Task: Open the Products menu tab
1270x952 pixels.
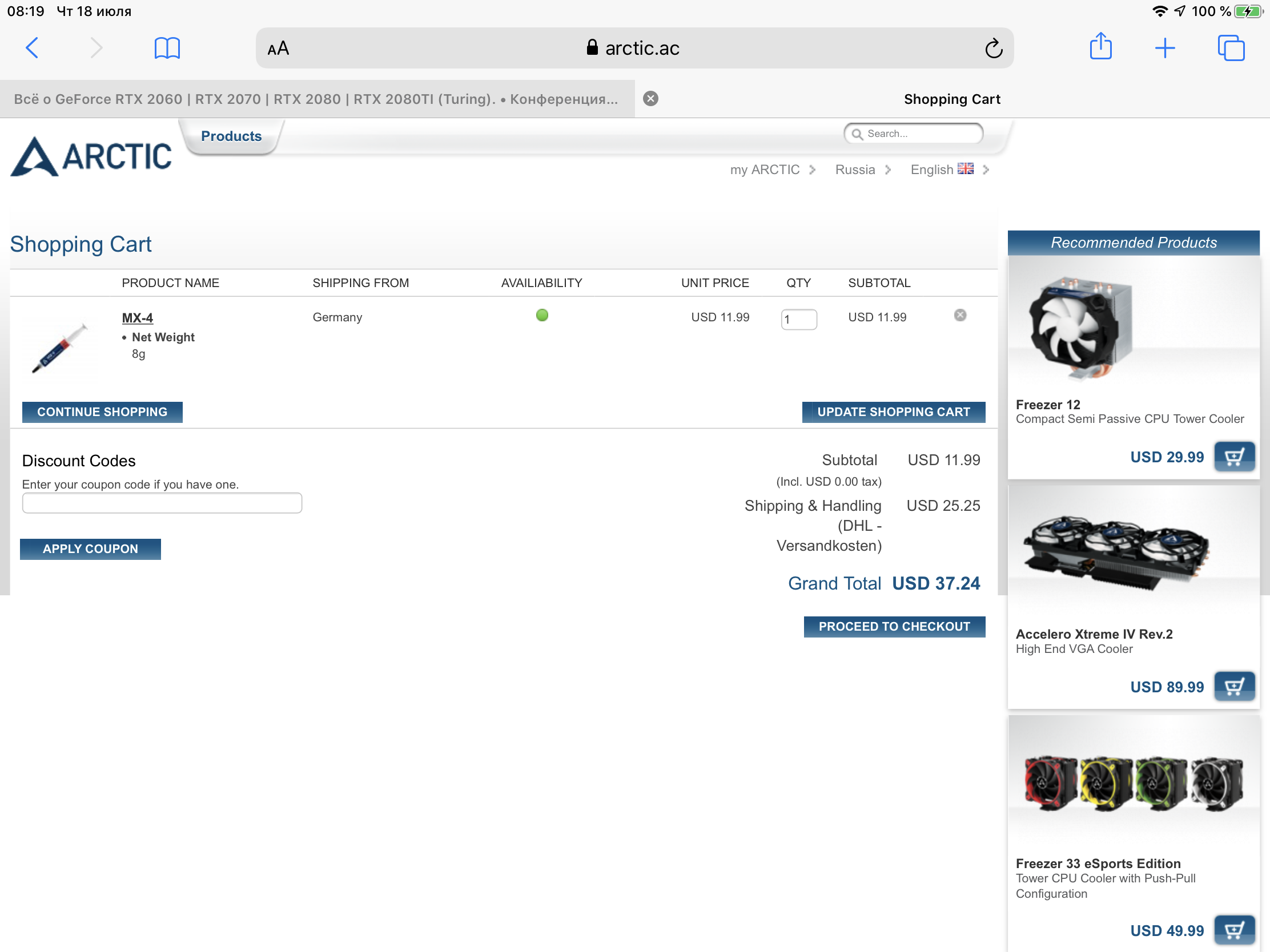Action: click(x=231, y=136)
